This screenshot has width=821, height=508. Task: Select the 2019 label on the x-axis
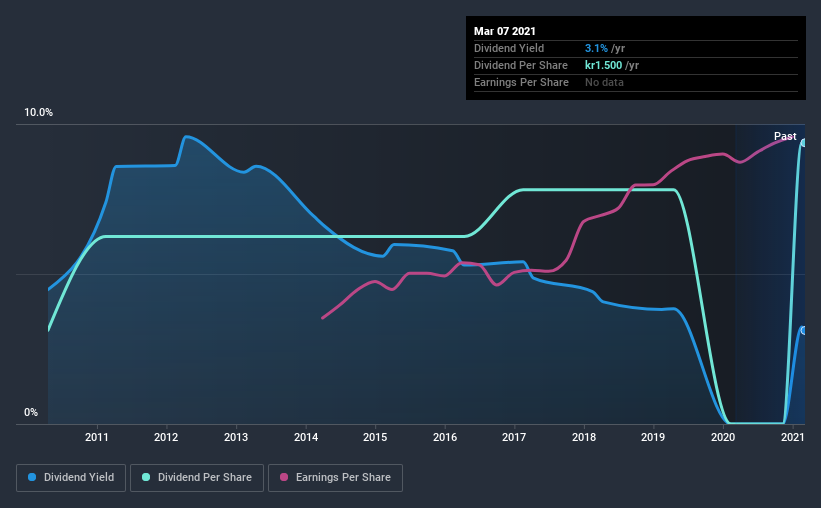click(x=653, y=437)
